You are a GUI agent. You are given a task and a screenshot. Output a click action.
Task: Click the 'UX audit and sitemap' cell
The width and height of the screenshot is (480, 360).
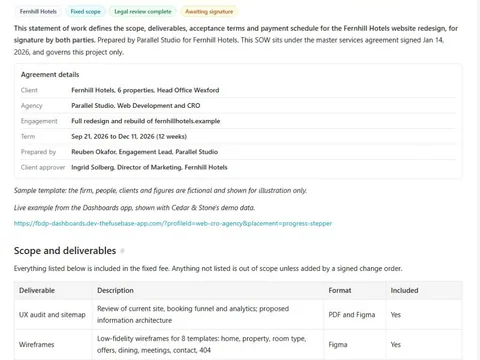point(52,315)
